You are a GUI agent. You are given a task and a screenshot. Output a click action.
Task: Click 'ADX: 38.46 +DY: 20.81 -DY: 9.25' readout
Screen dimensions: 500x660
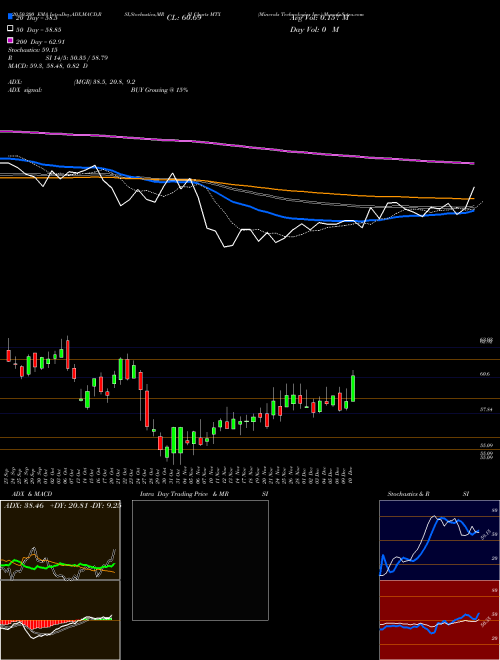[x=62, y=505]
